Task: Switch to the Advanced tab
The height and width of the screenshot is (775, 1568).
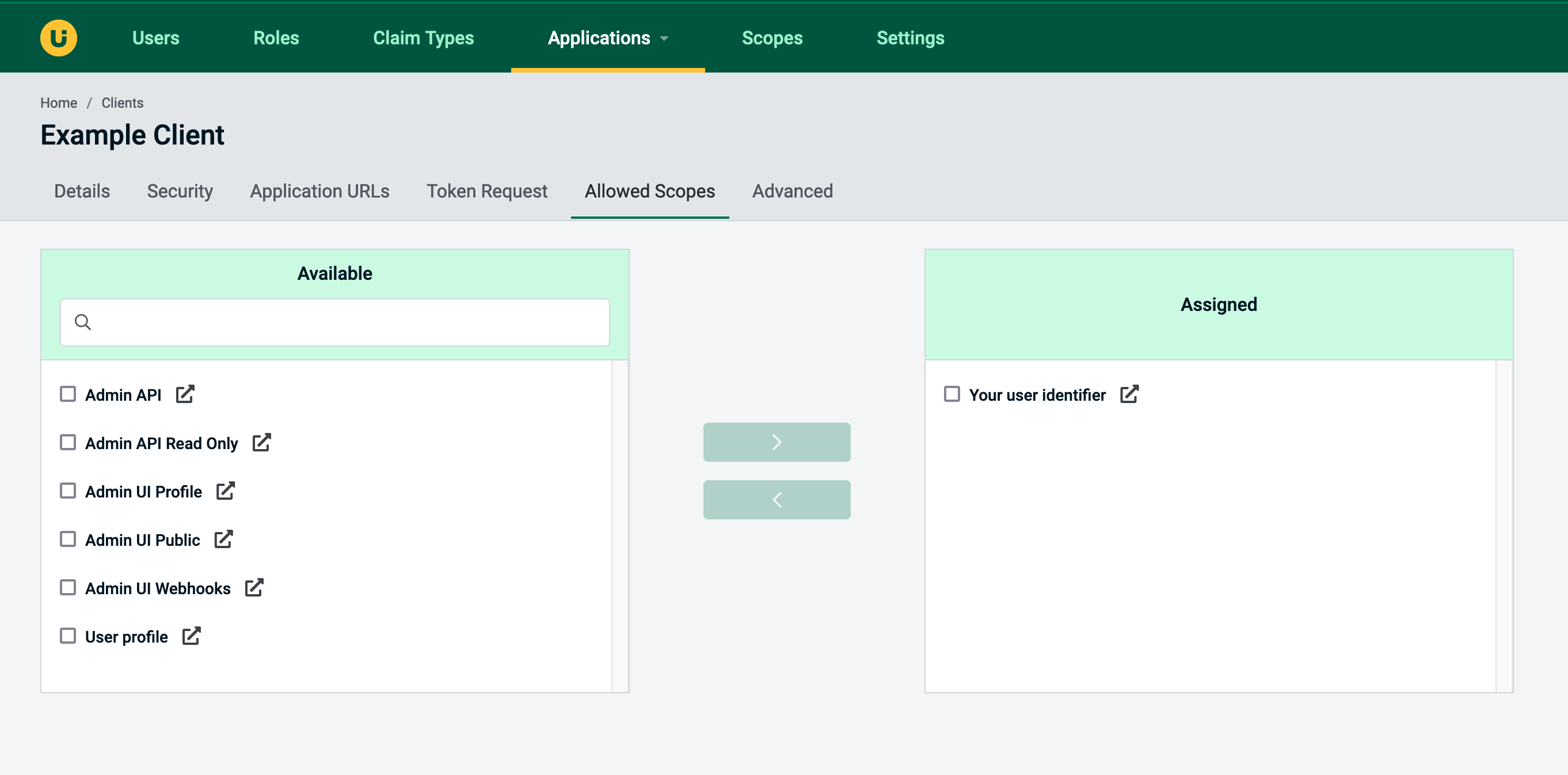Action: pyautogui.click(x=792, y=191)
